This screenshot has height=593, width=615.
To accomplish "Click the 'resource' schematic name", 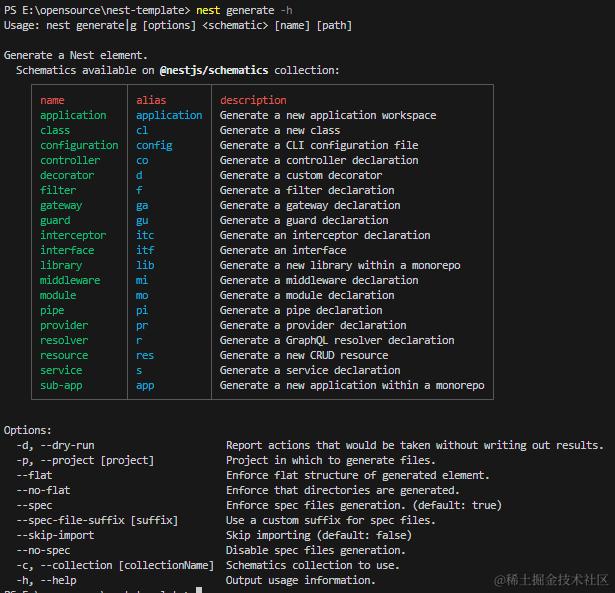I will (x=64, y=355).
